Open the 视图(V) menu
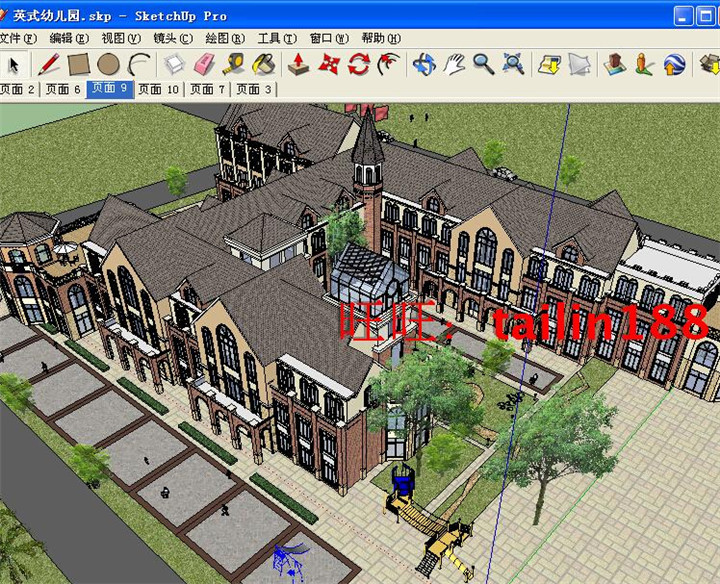The width and height of the screenshot is (720, 584). click(121, 39)
